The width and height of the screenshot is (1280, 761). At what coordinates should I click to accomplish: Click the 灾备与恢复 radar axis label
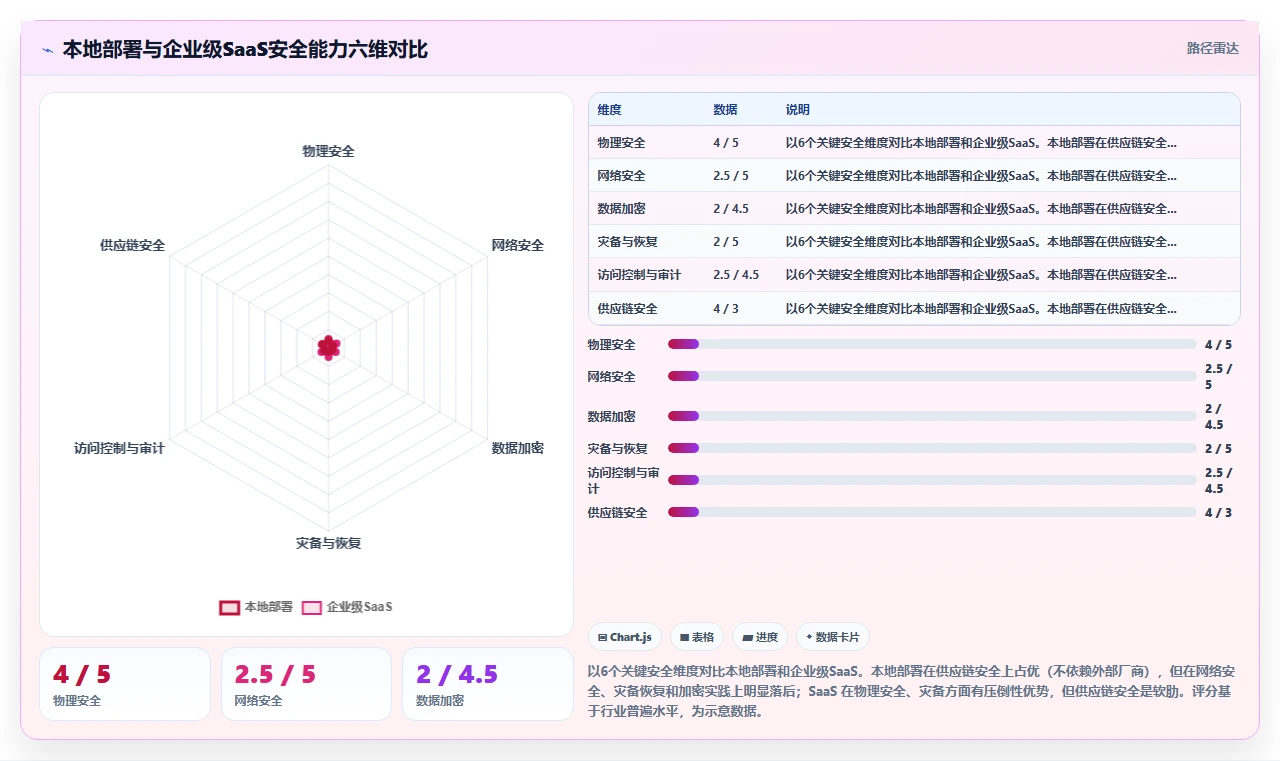pyautogui.click(x=329, y=543)
